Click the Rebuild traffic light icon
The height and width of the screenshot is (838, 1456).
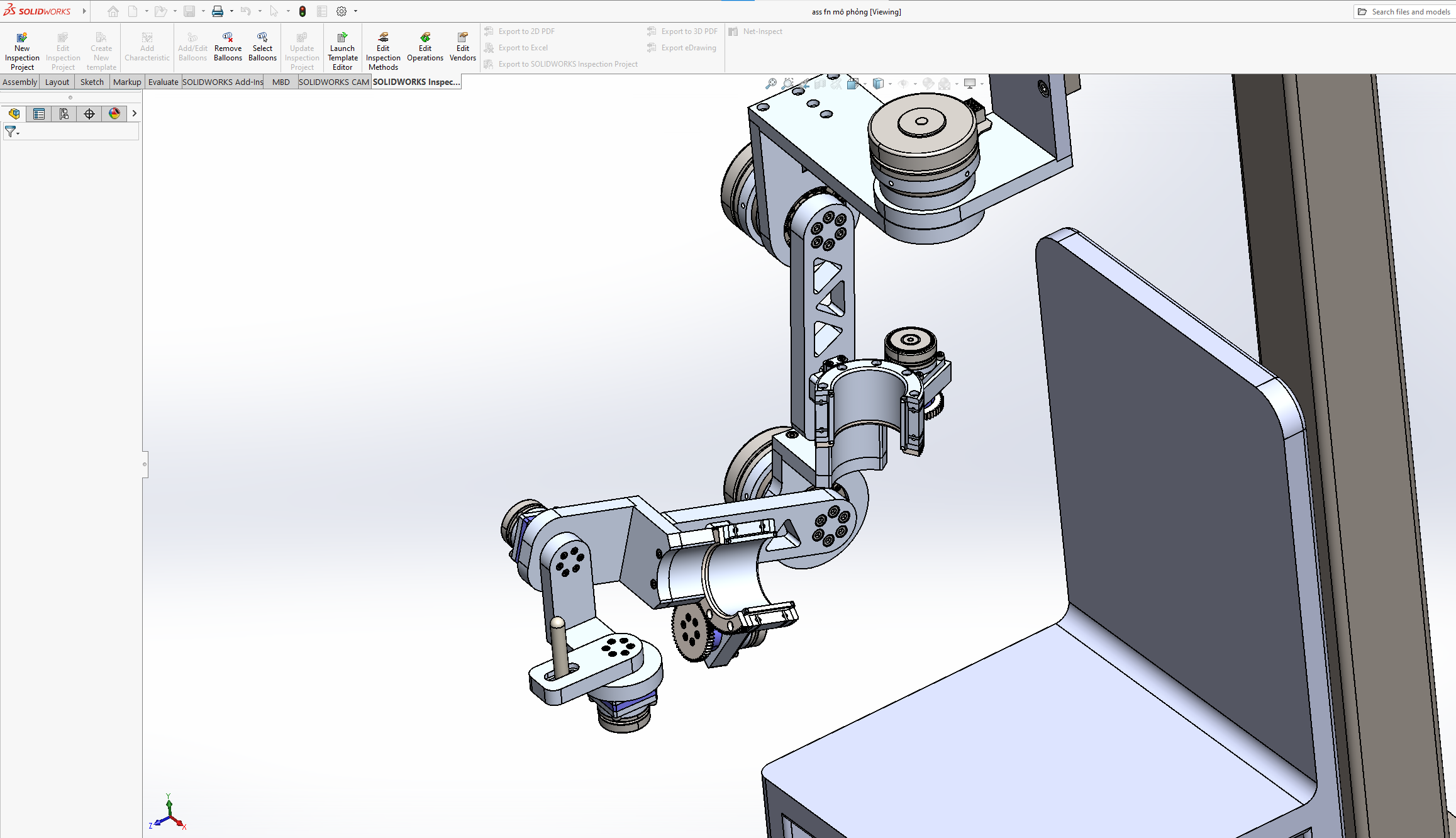coord(303,11)
